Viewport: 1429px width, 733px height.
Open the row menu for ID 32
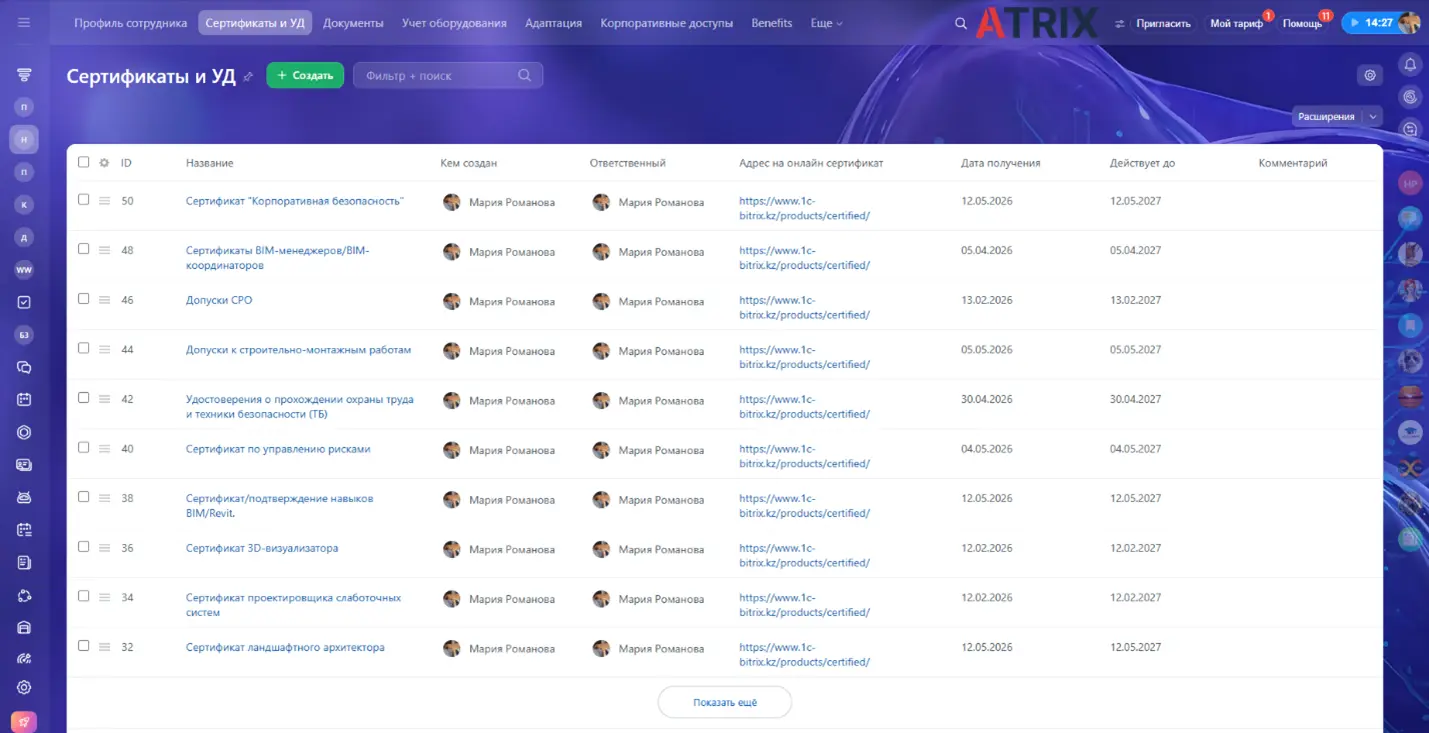104,647
